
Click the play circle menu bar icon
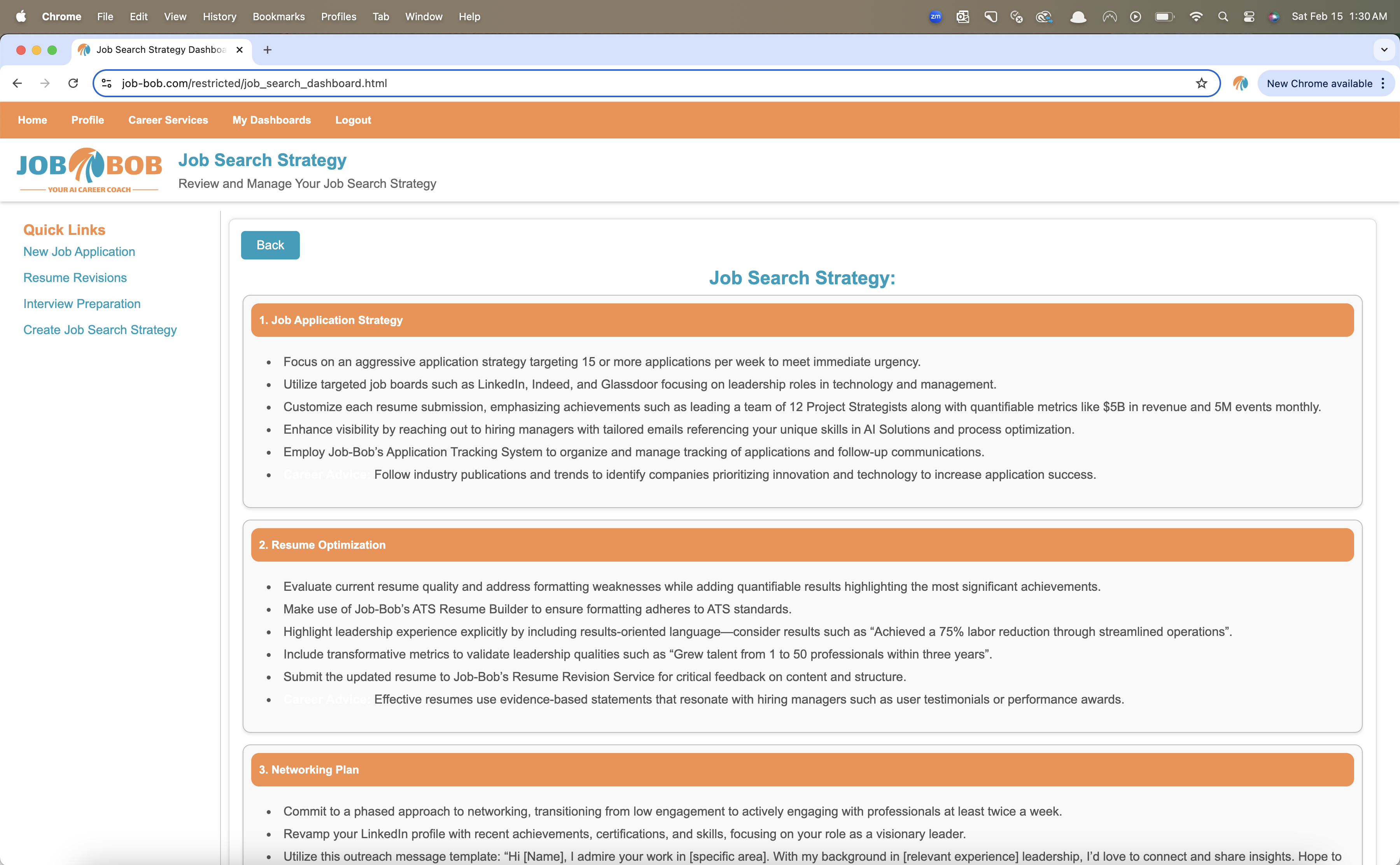(x=1136, y=17)
